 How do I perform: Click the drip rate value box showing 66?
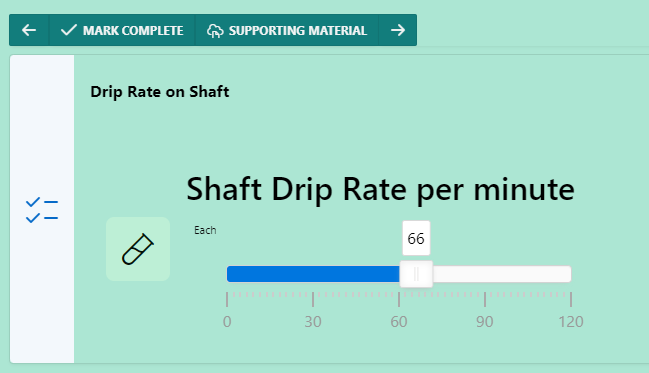tap(416, 238)
